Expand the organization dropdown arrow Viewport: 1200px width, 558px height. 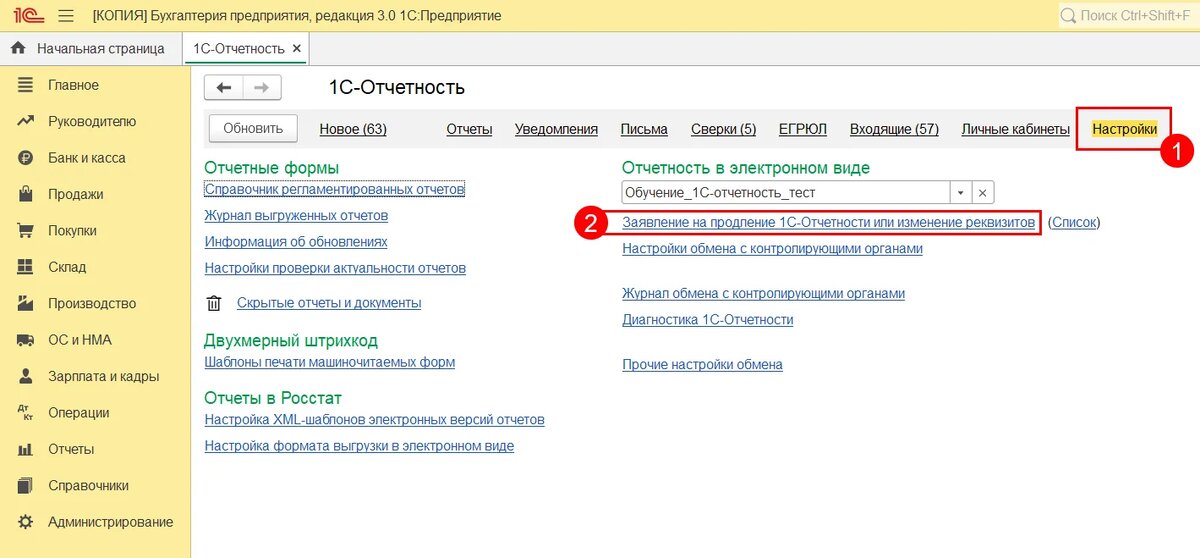click(x=960, y=193)
